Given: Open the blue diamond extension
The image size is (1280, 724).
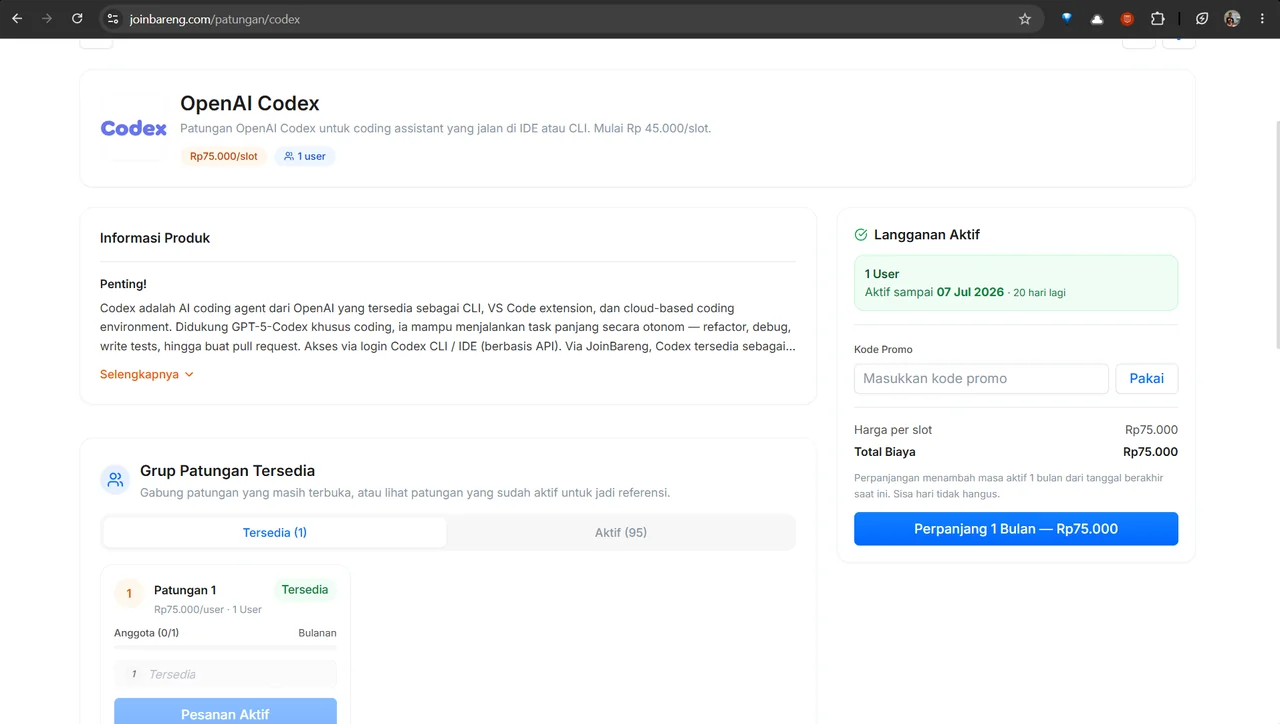Looking at the screenshot, I should pos(1067,19).
